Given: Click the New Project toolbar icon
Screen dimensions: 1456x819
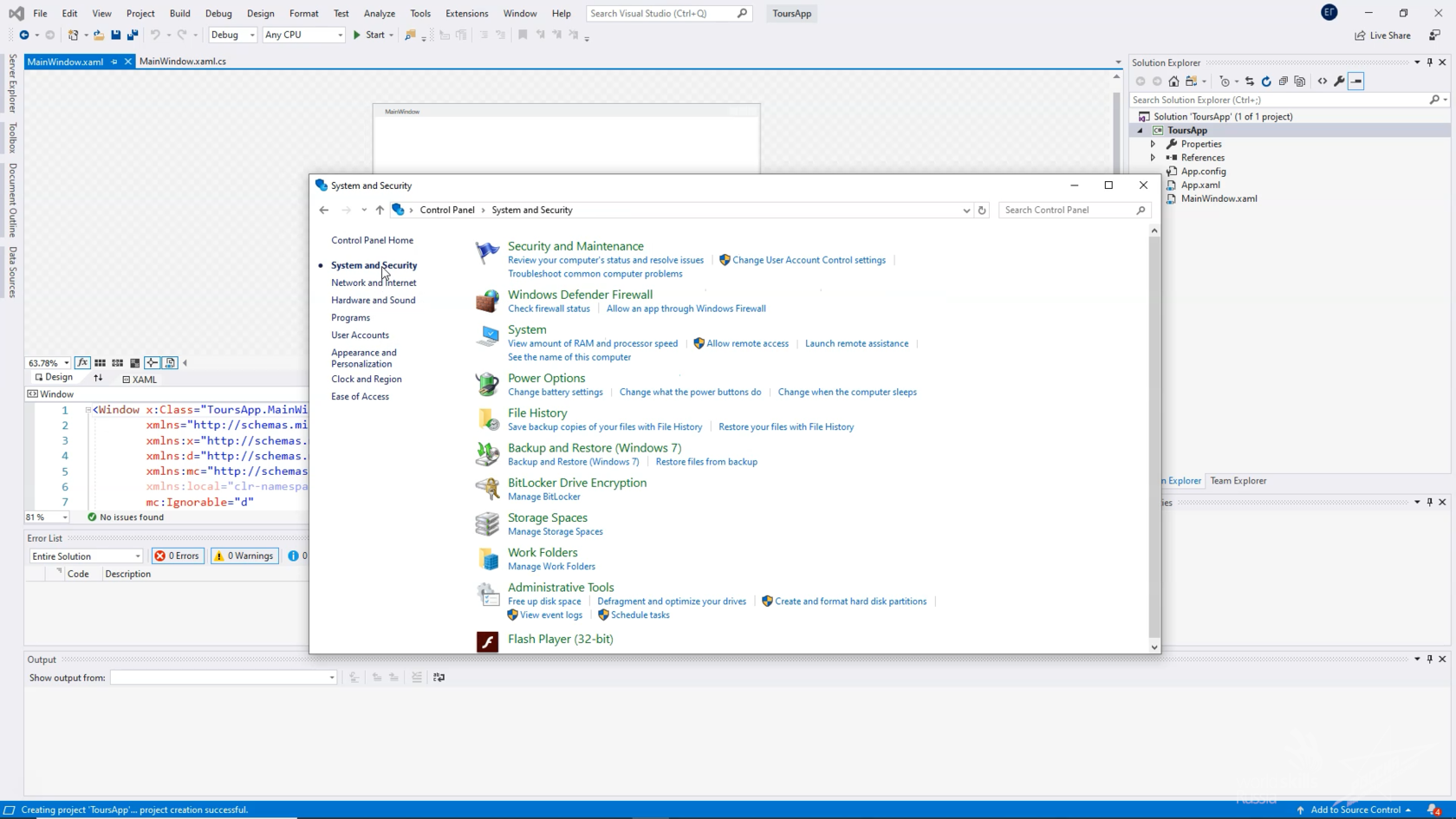Looking at the screenshot, I should [x=74, y=35].
